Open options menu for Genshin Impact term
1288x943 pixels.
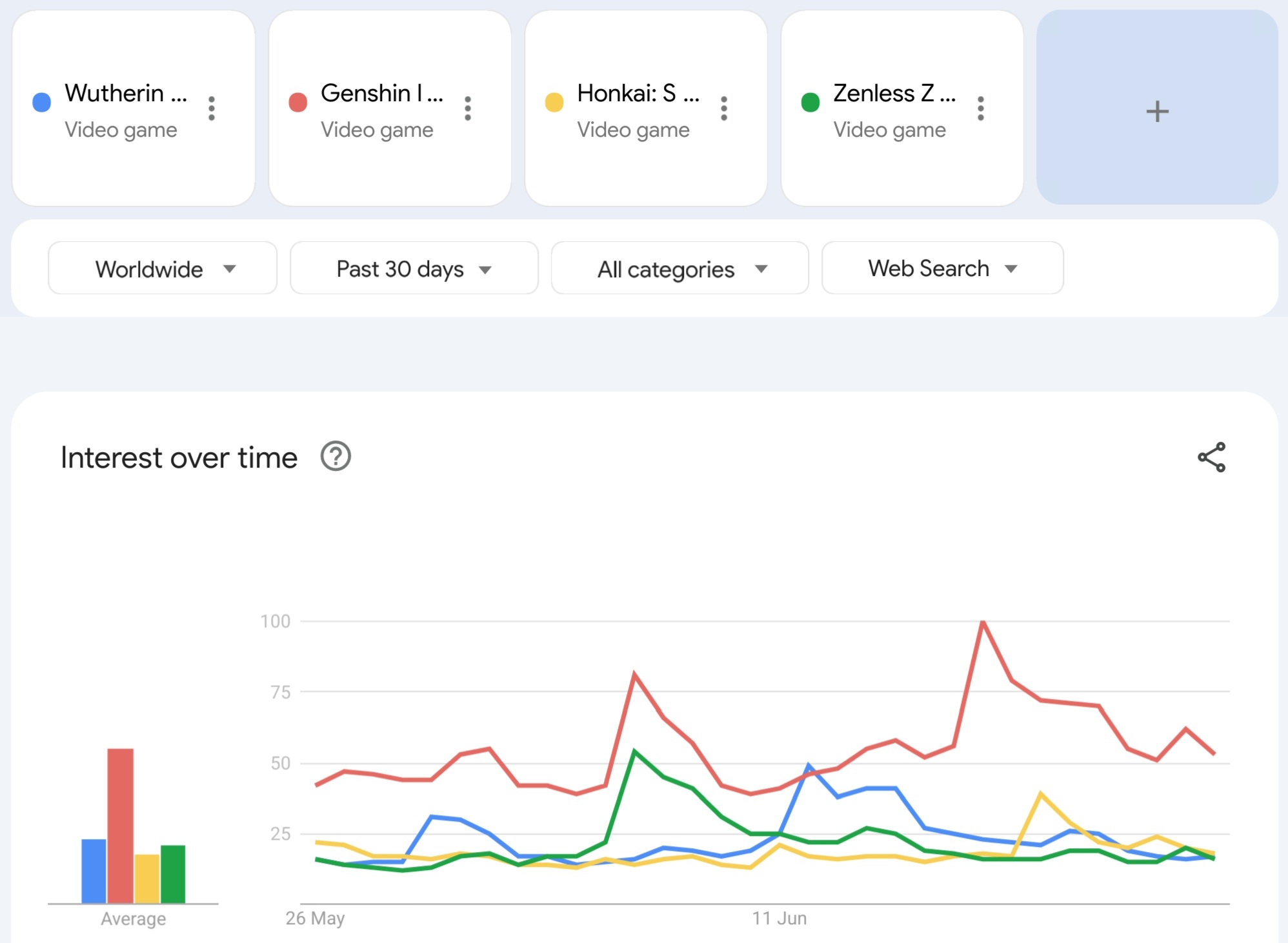[x=468, y=108]
